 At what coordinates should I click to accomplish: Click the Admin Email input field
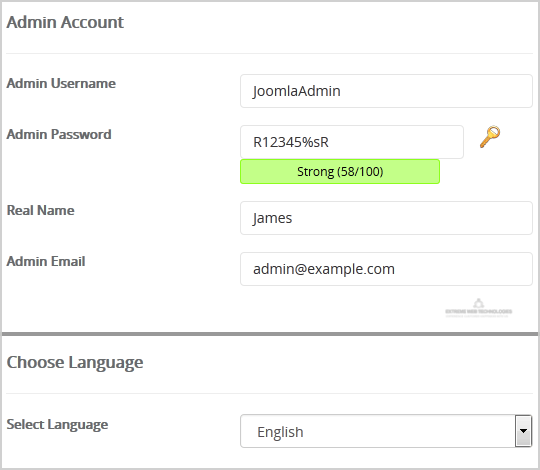click(386, 269)
